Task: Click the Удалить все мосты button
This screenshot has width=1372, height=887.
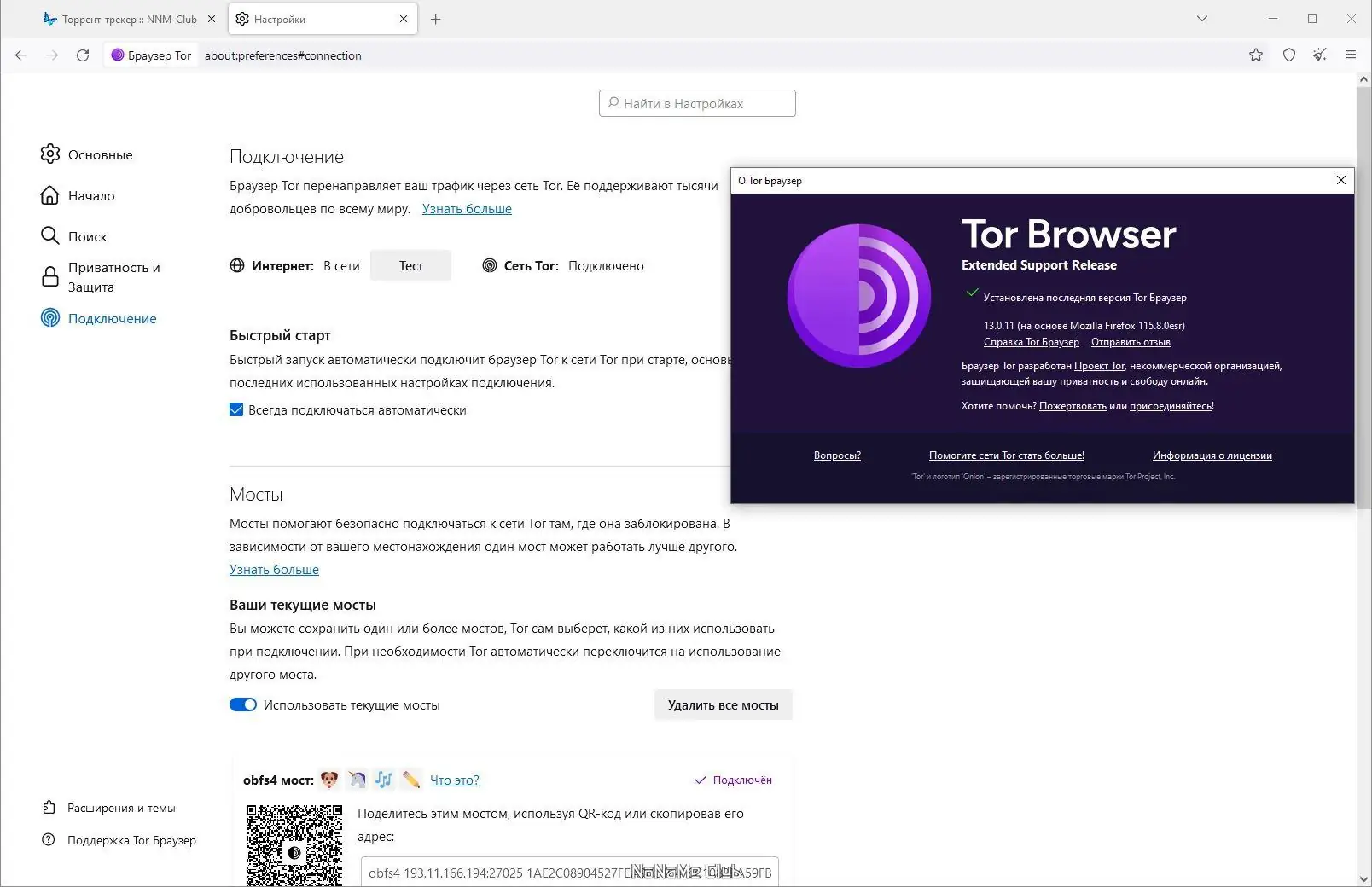Action: coord(724,705)
